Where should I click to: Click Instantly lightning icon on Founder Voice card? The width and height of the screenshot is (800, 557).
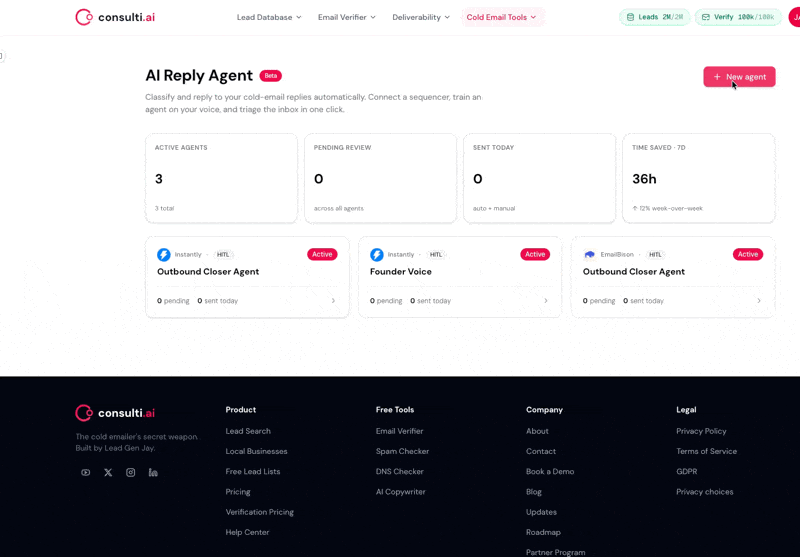coord(377,254)
